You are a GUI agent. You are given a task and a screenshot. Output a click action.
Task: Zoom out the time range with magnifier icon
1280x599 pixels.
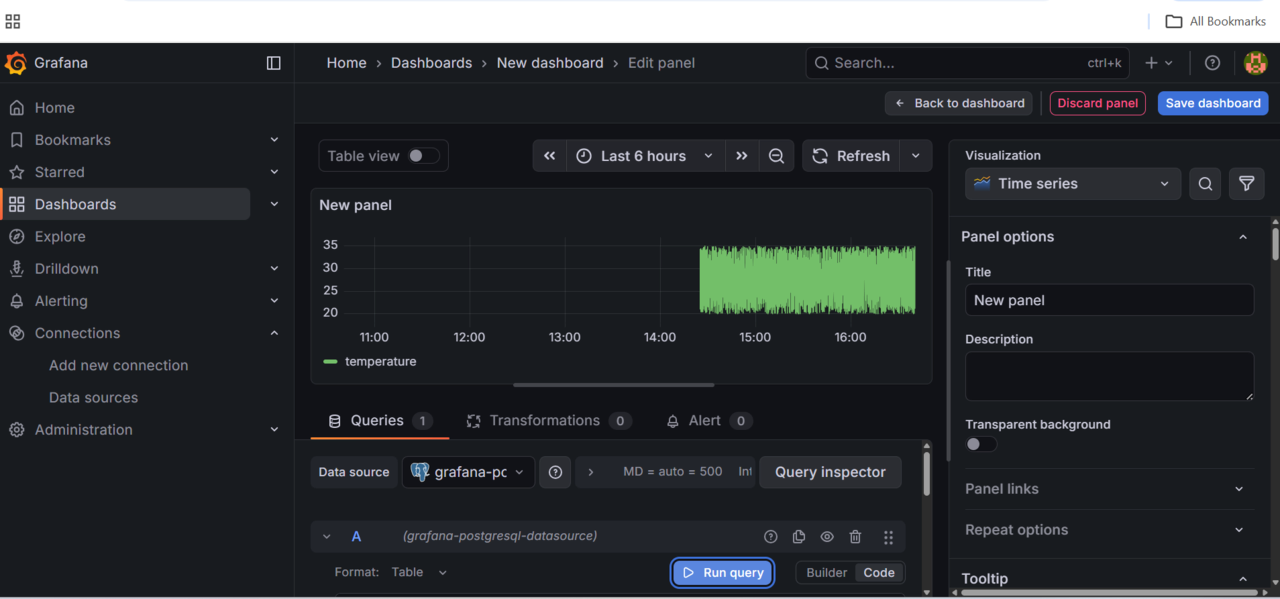pos(776,155)
